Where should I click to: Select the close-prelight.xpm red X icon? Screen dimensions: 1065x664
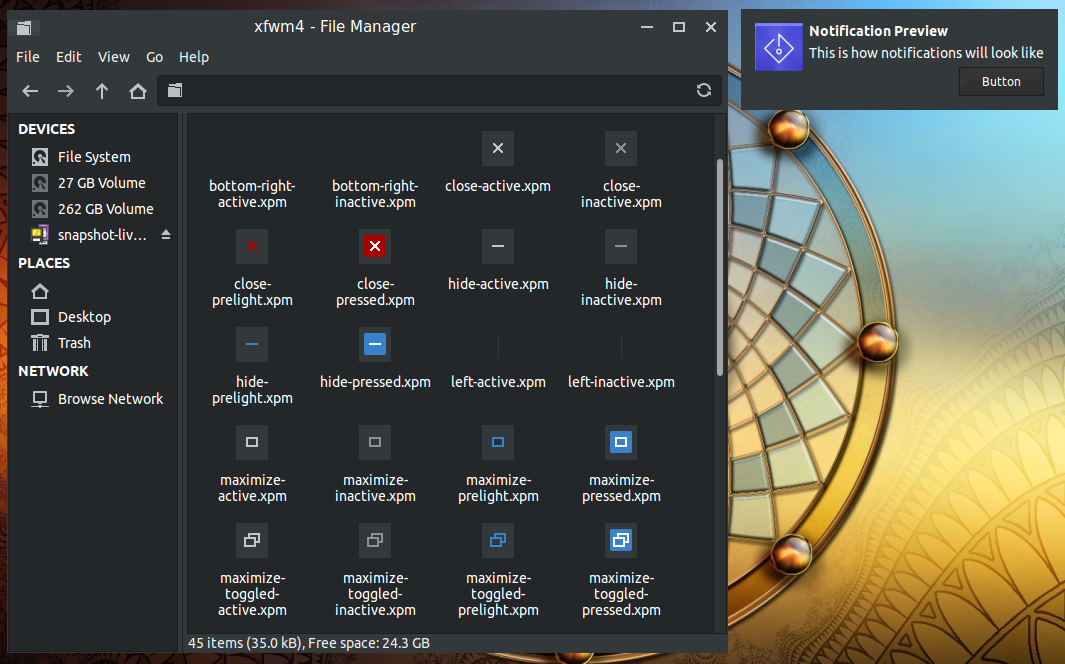(252, 246)
